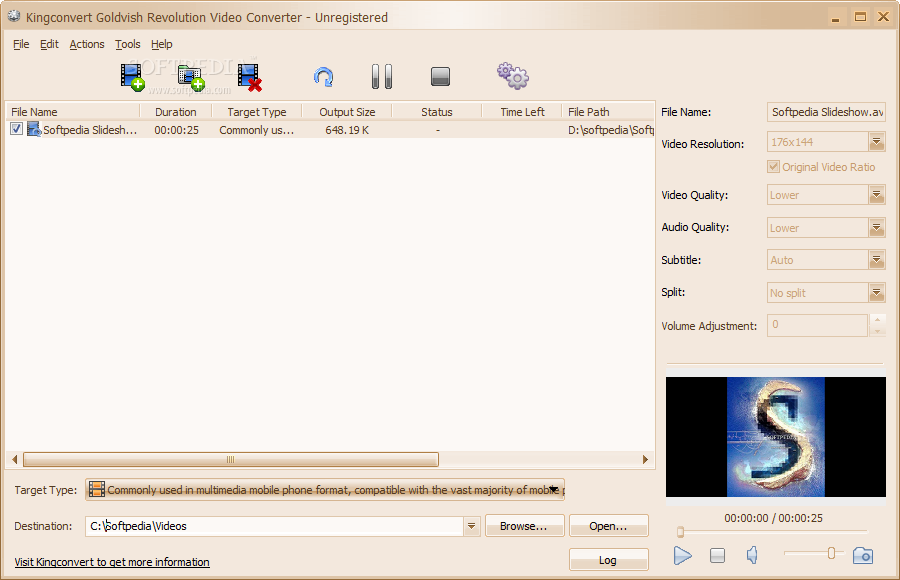Screen dimensions: 900x580
Task: Take a snapshot with the camera icon
Action: pos(863,555)
